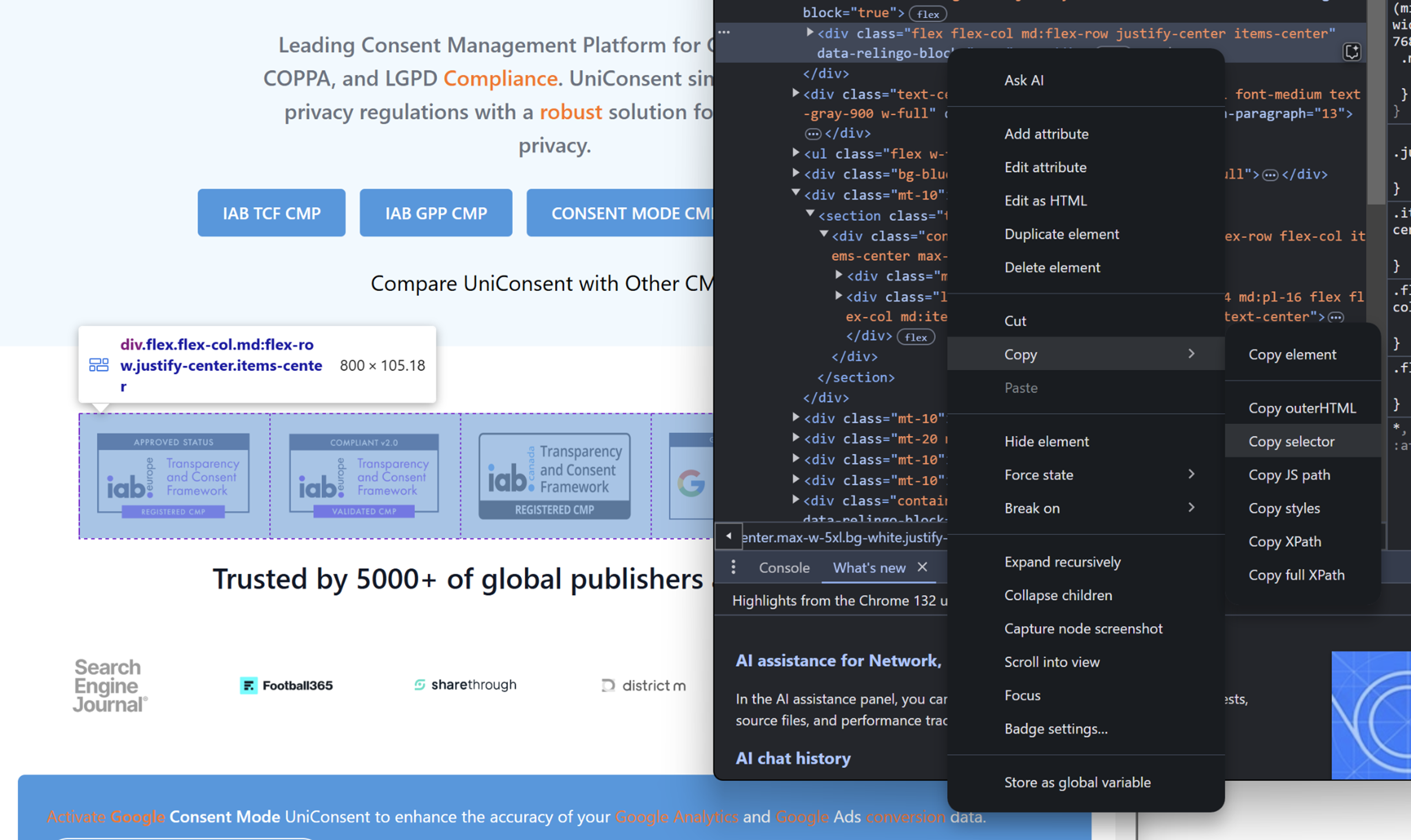The width and height of the screenshot is (1411, 840).
Task: Click the IAB GPP CMP button
Action: coord(436,213)
